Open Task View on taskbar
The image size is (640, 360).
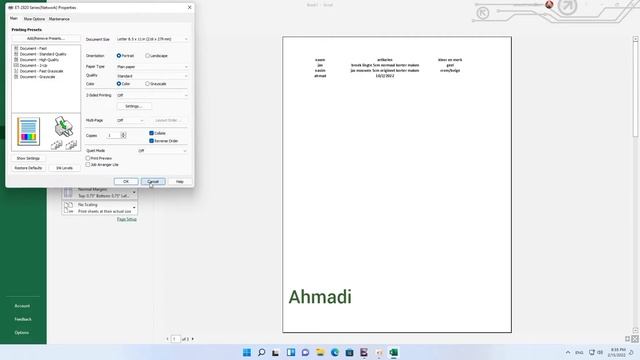tap(276, 352)
